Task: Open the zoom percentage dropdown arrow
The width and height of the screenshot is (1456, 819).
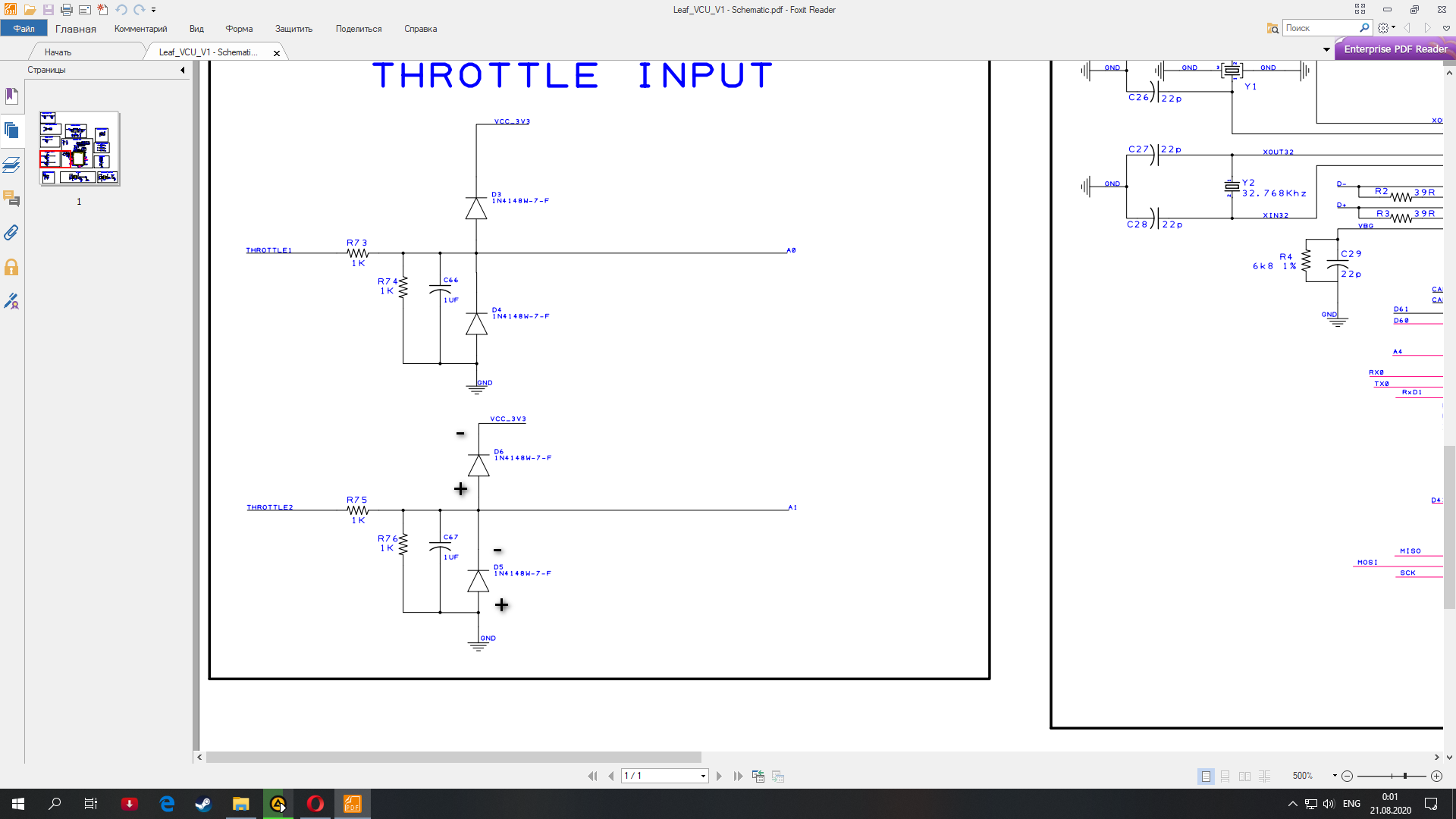Action: tap(1335, 776)
